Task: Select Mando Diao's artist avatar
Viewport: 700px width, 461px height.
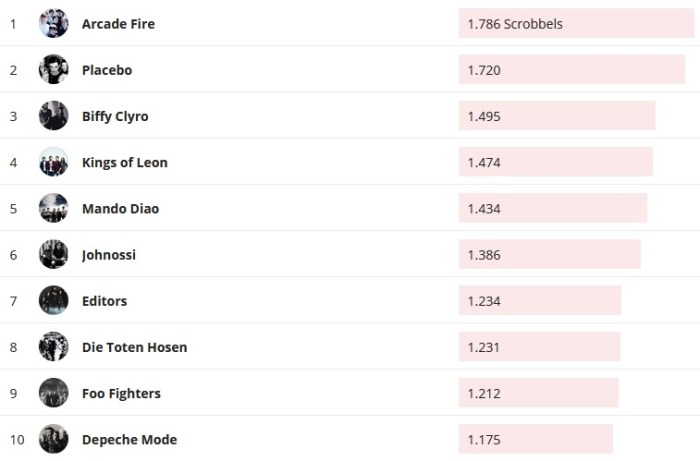Action: (53, 208)
